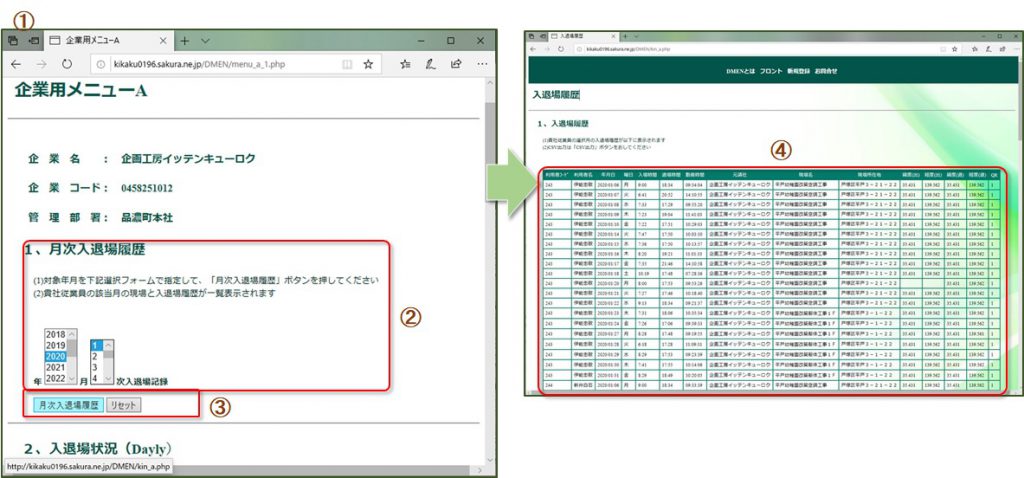Click company name 企画工房イッテンキューロク text
This screenshot has width=1024, height=478.
click(188, 159)
